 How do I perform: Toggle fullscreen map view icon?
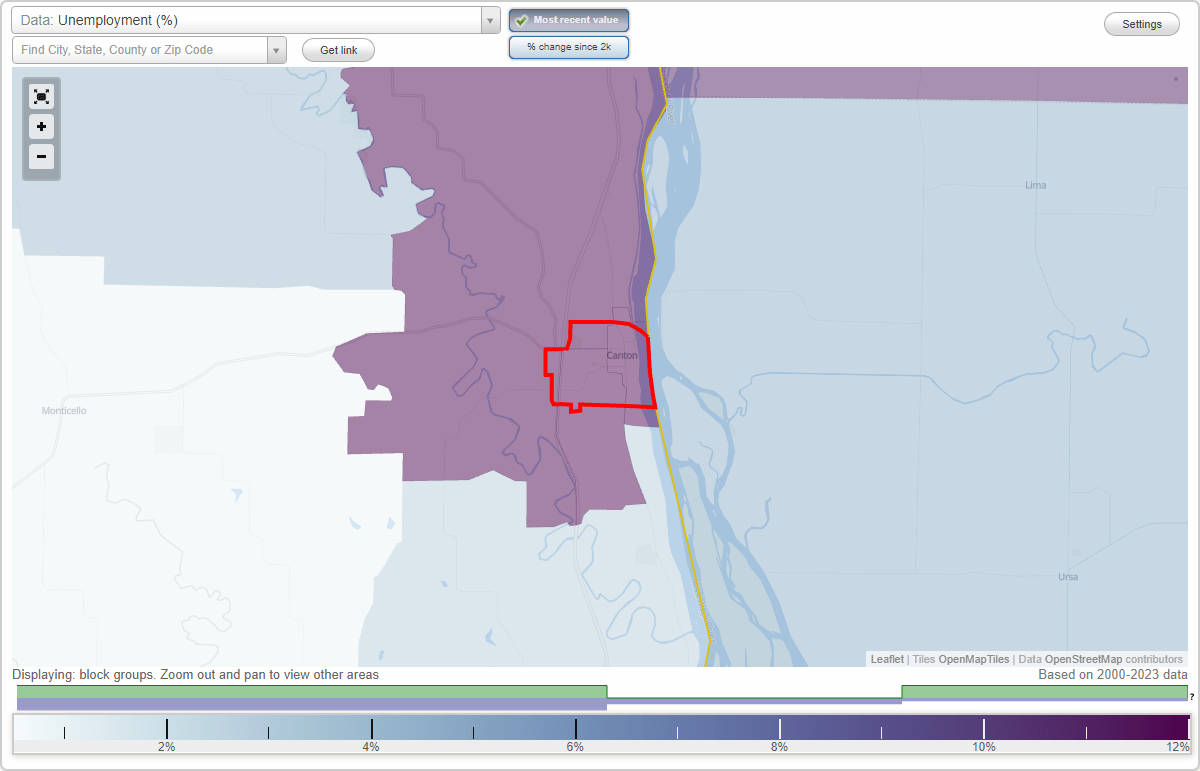coord(41,97)
